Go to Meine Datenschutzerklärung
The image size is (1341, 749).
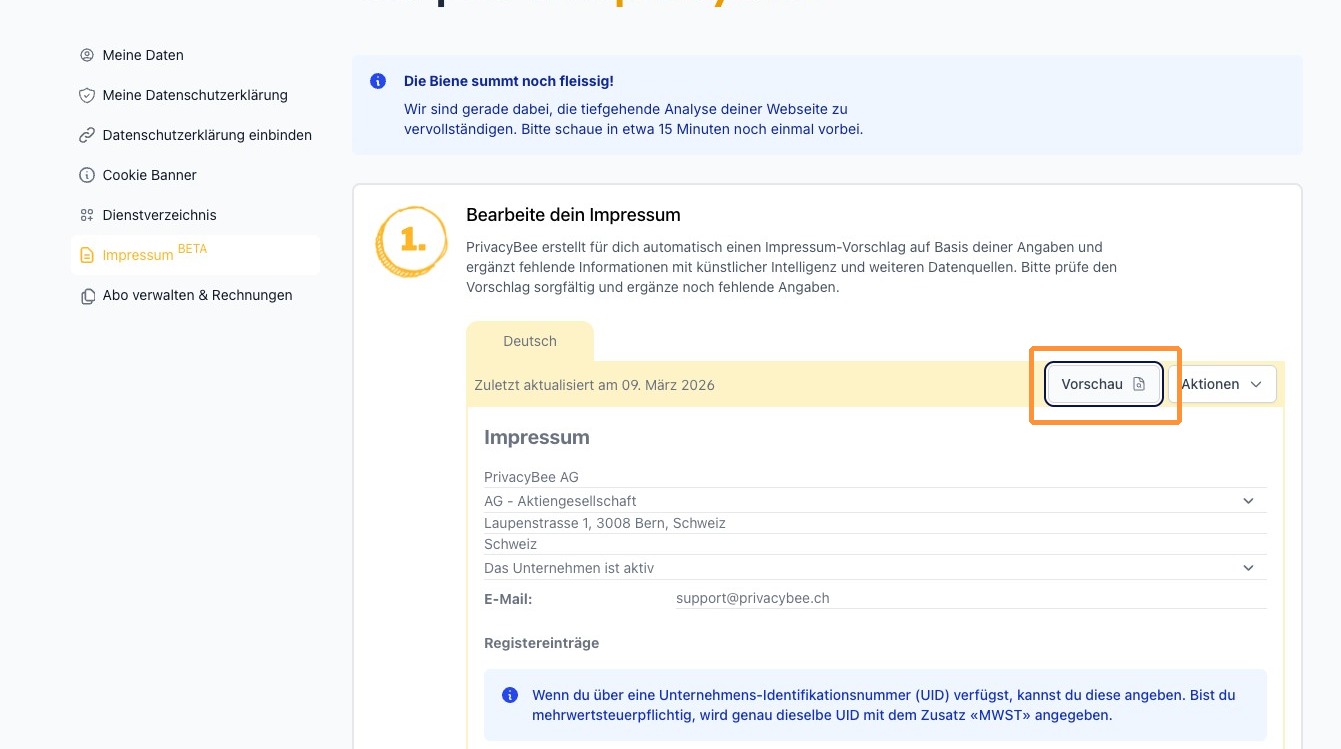coord(195,95)
